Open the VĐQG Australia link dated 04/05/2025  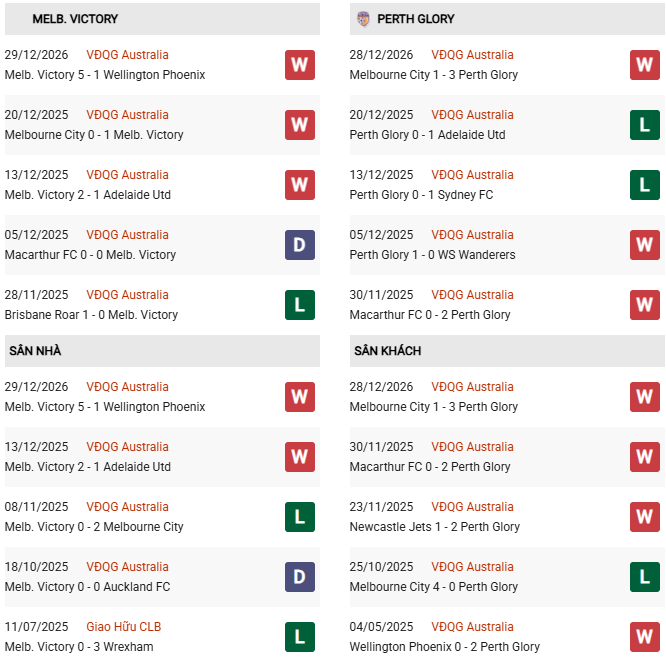point(472,627)
